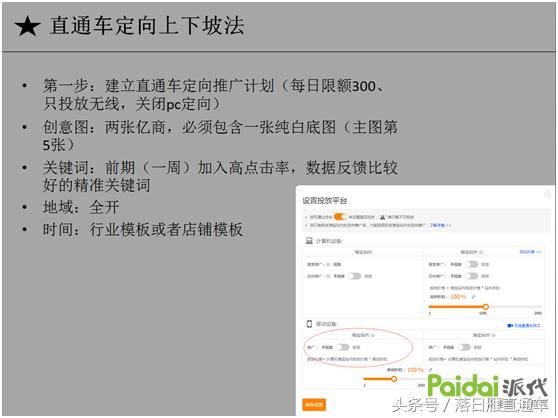Open the blue link right of computer 淘宝站外
Screen dimensions: 558x418
530,252
